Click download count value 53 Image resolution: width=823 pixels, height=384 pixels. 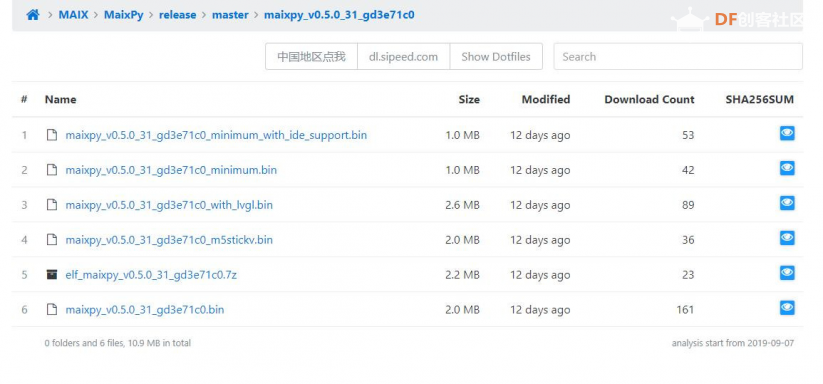(688, 135)
